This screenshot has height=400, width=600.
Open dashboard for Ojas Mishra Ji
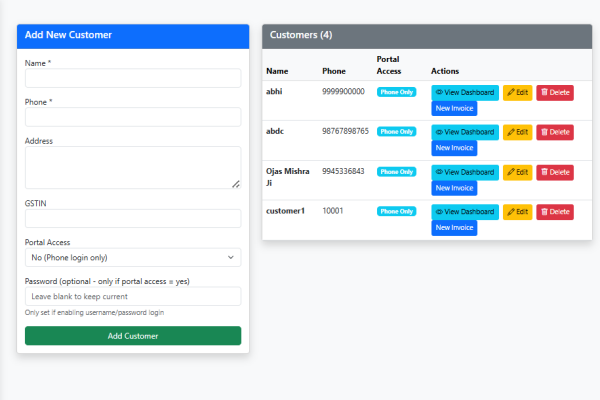(464, 172)
